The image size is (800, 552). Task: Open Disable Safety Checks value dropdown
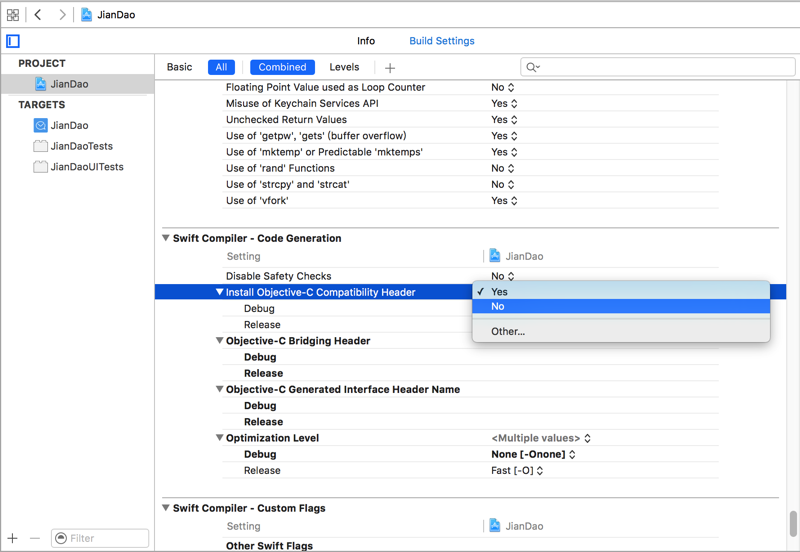(x=503, y=276)
